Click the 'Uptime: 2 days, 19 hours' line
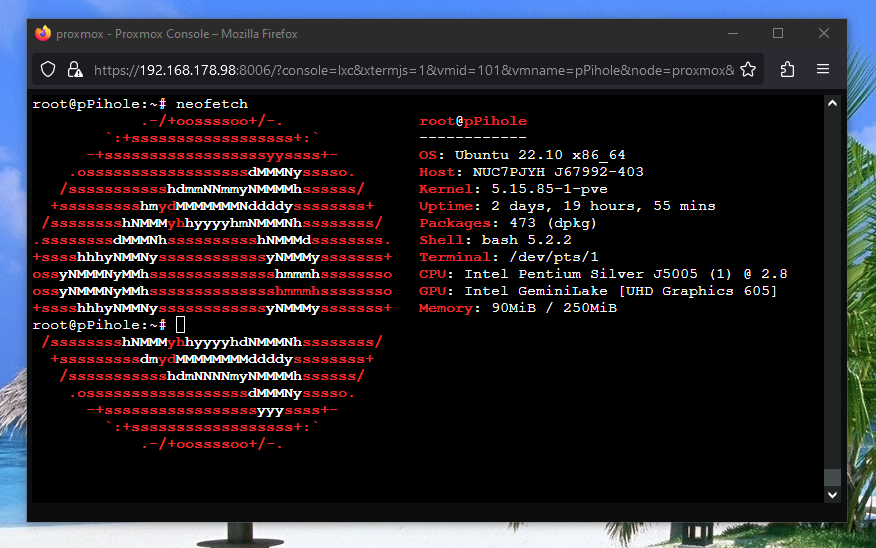 click(567, 206)
